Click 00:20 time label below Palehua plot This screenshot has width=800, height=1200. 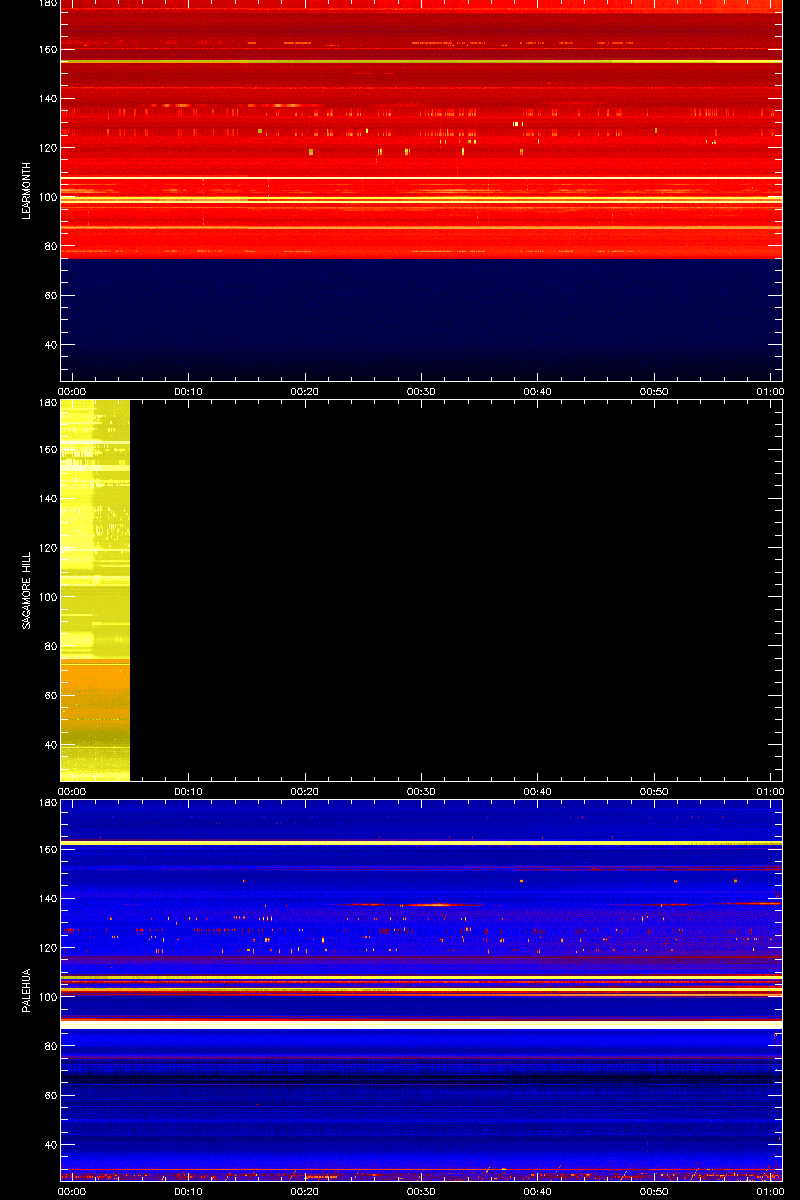[x=305, y=1191]
